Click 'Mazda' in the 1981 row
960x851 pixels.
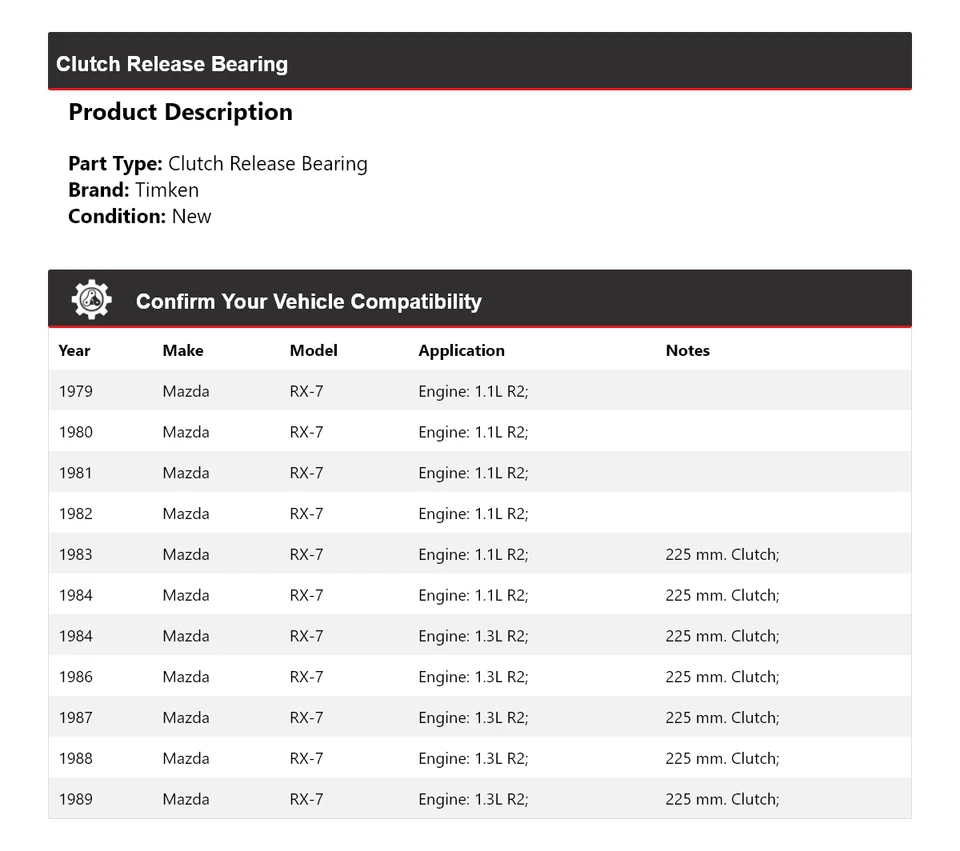tap(186, 473)
